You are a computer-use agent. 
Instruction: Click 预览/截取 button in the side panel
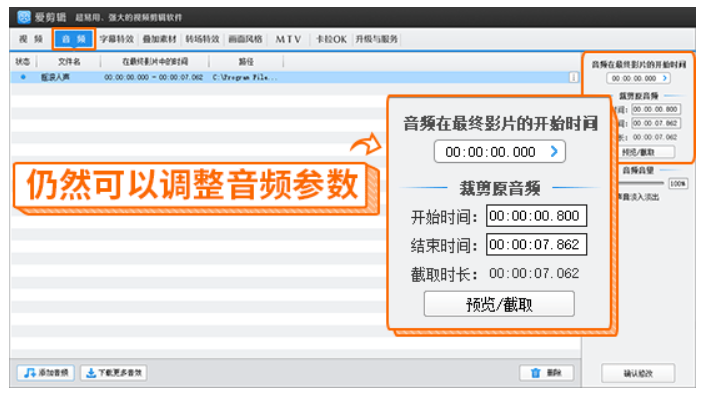(646, 152)
